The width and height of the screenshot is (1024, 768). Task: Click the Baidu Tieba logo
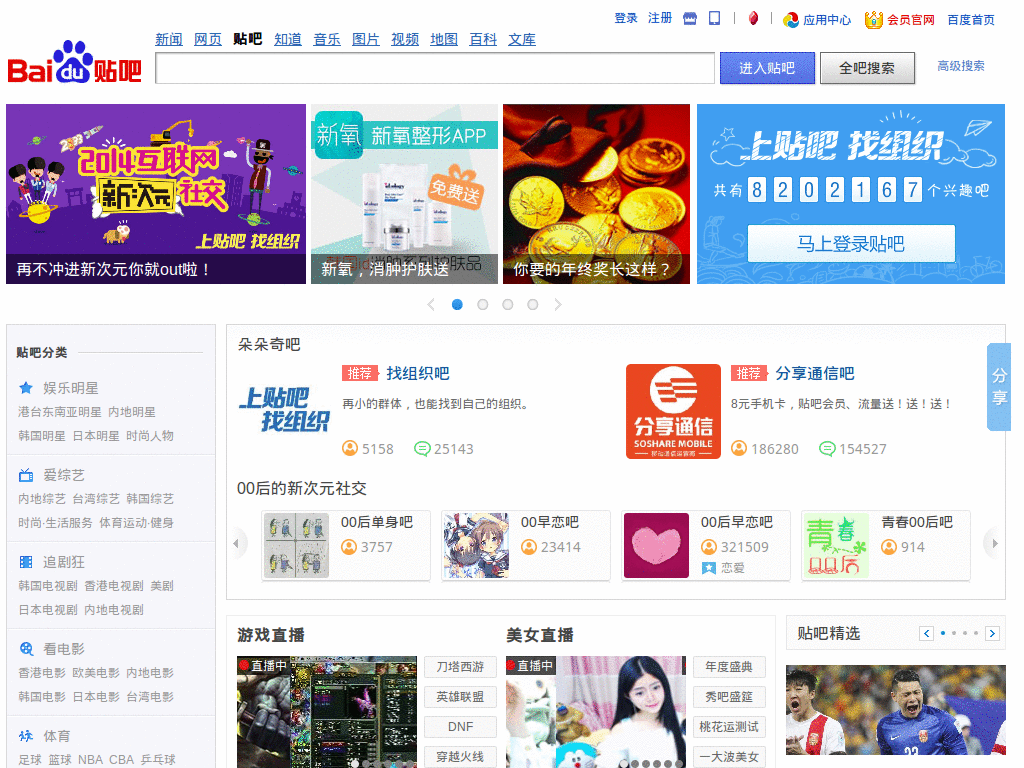pos(75,64)
